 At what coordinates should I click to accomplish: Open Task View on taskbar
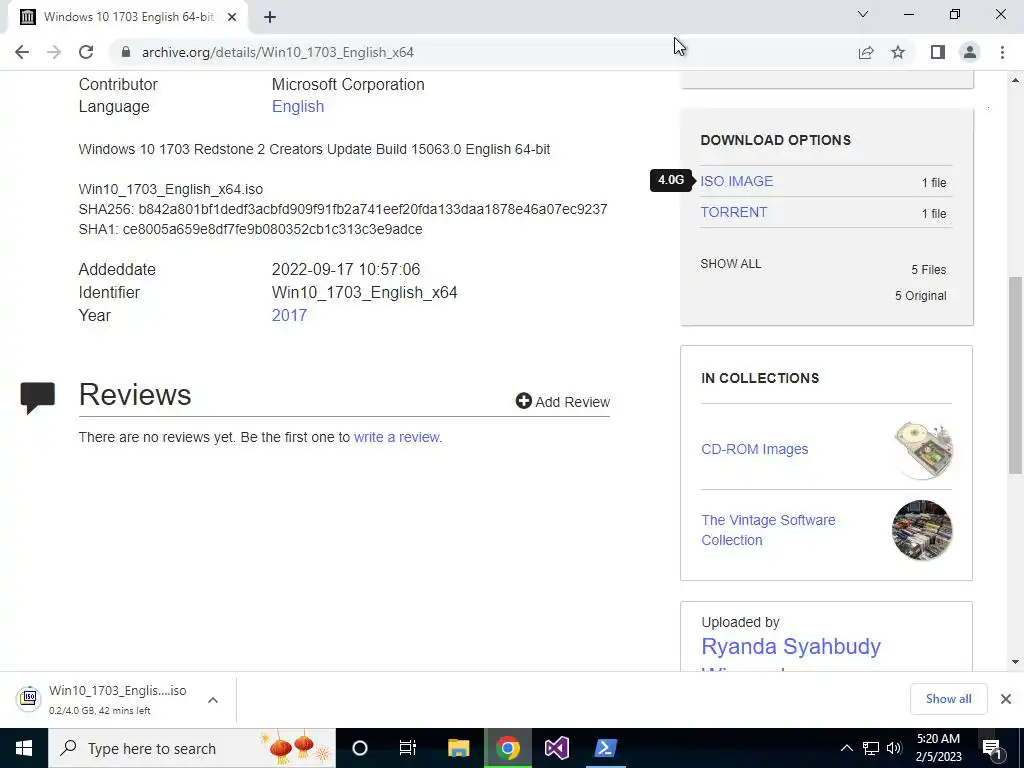[408, 748]
